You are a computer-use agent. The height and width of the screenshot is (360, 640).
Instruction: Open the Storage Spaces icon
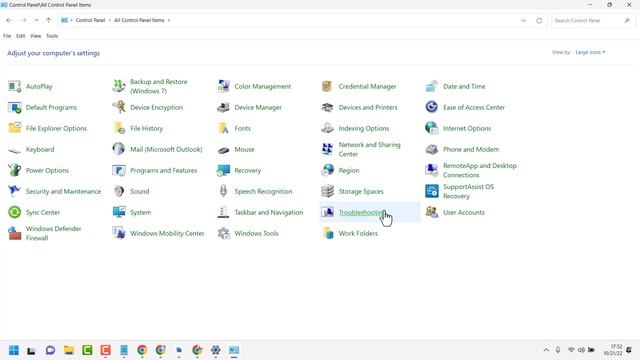tap(327, 191)
